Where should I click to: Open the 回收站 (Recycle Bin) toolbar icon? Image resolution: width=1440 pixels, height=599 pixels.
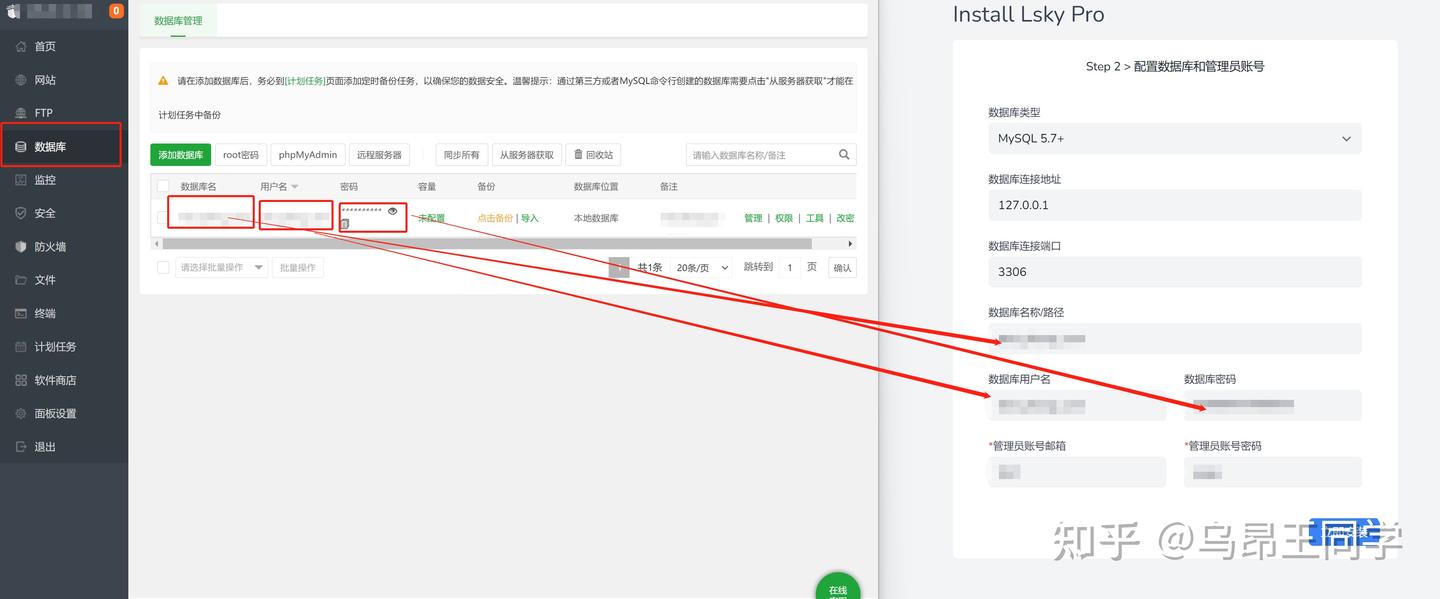594,154
